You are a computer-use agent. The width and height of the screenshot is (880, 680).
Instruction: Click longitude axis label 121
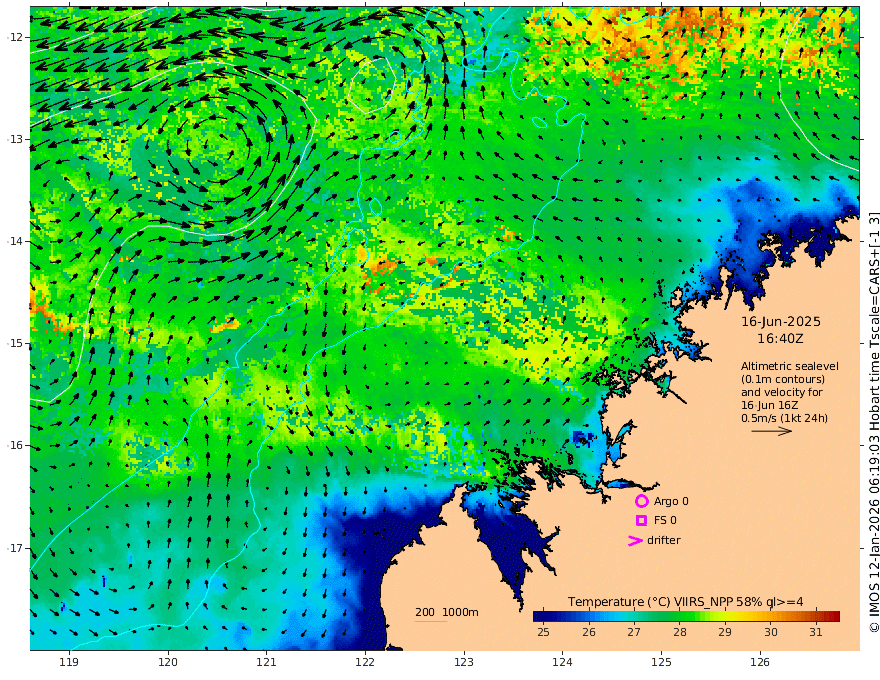(266, 662)
